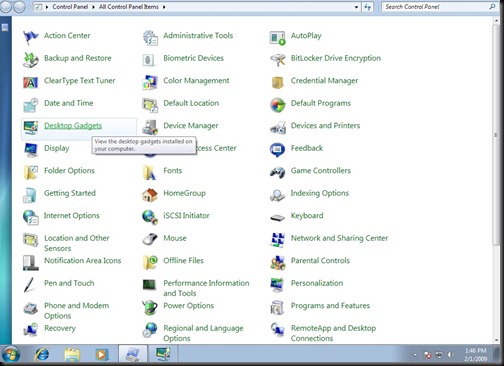Open the Feedback speech bubble icon
504x366 pixels.
click(x=277, y=150)
